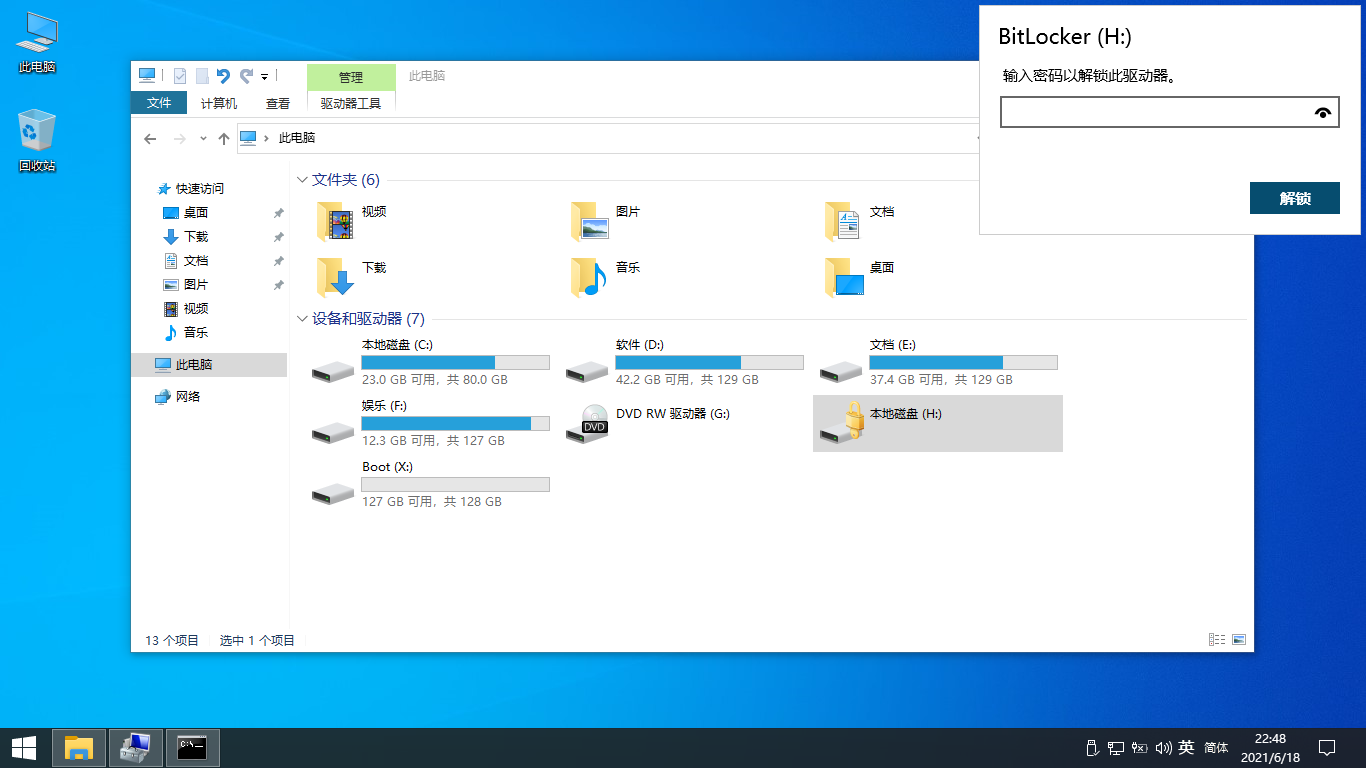The height and width of the screenshot is (768, 1366).
Task: Click the address bar path chevron
Action: (x=266, y=138)
